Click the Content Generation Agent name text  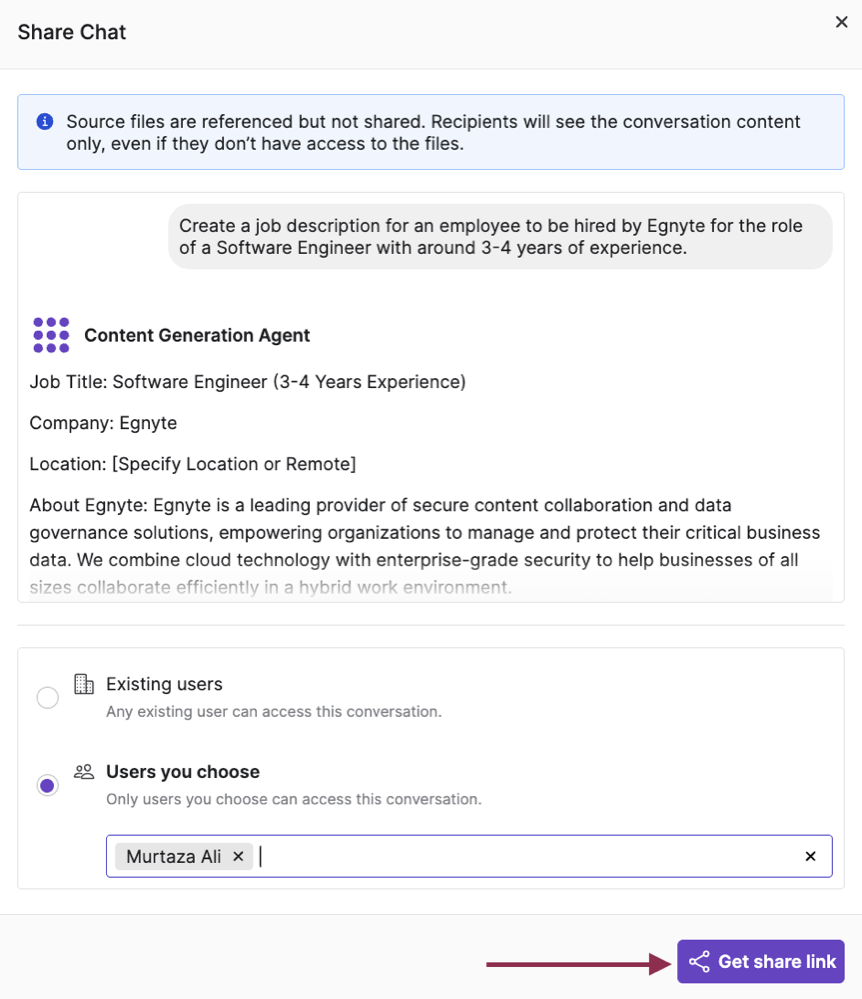[196, 334]
